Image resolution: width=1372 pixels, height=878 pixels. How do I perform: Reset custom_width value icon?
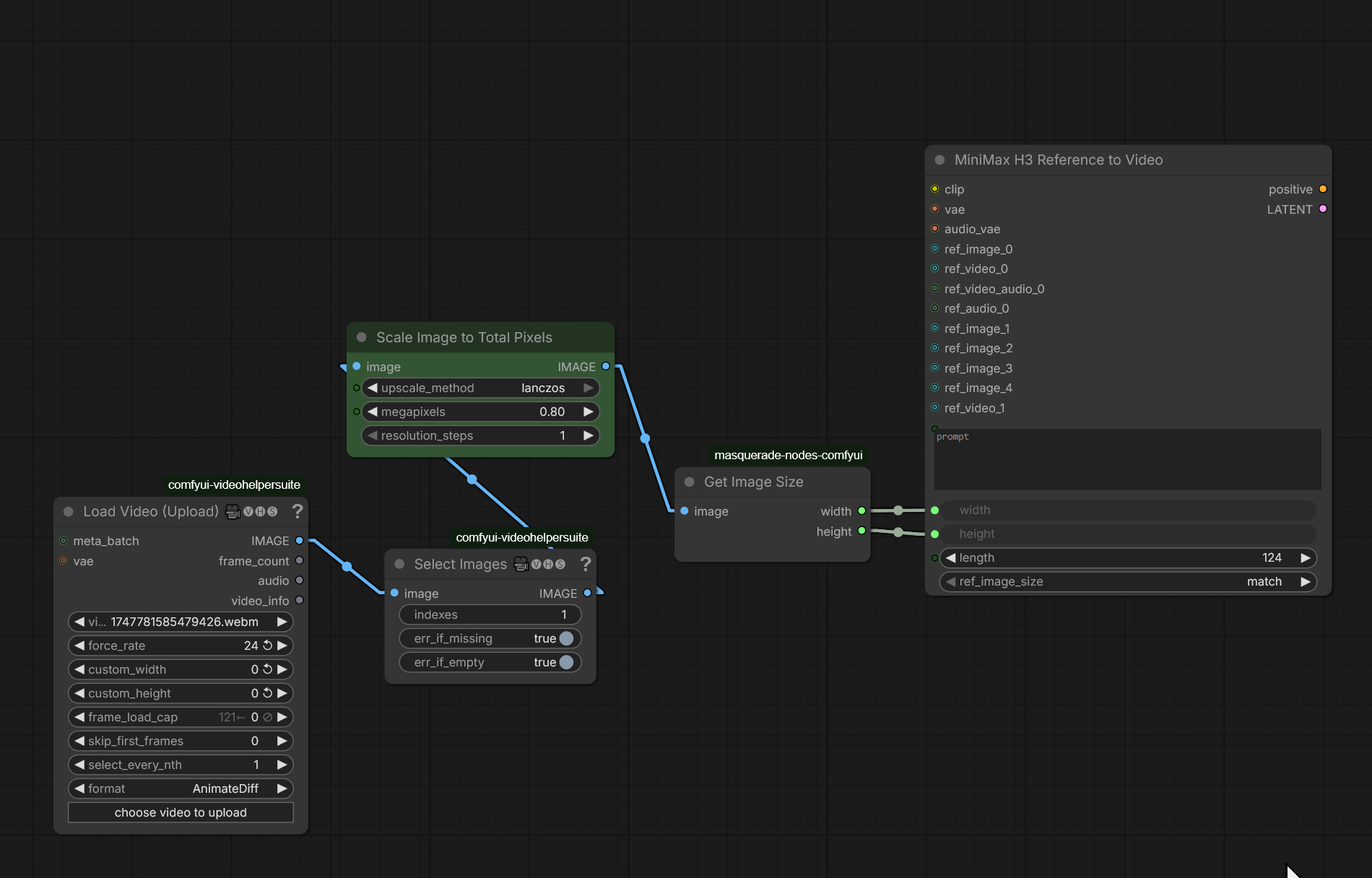click(267, 669)
